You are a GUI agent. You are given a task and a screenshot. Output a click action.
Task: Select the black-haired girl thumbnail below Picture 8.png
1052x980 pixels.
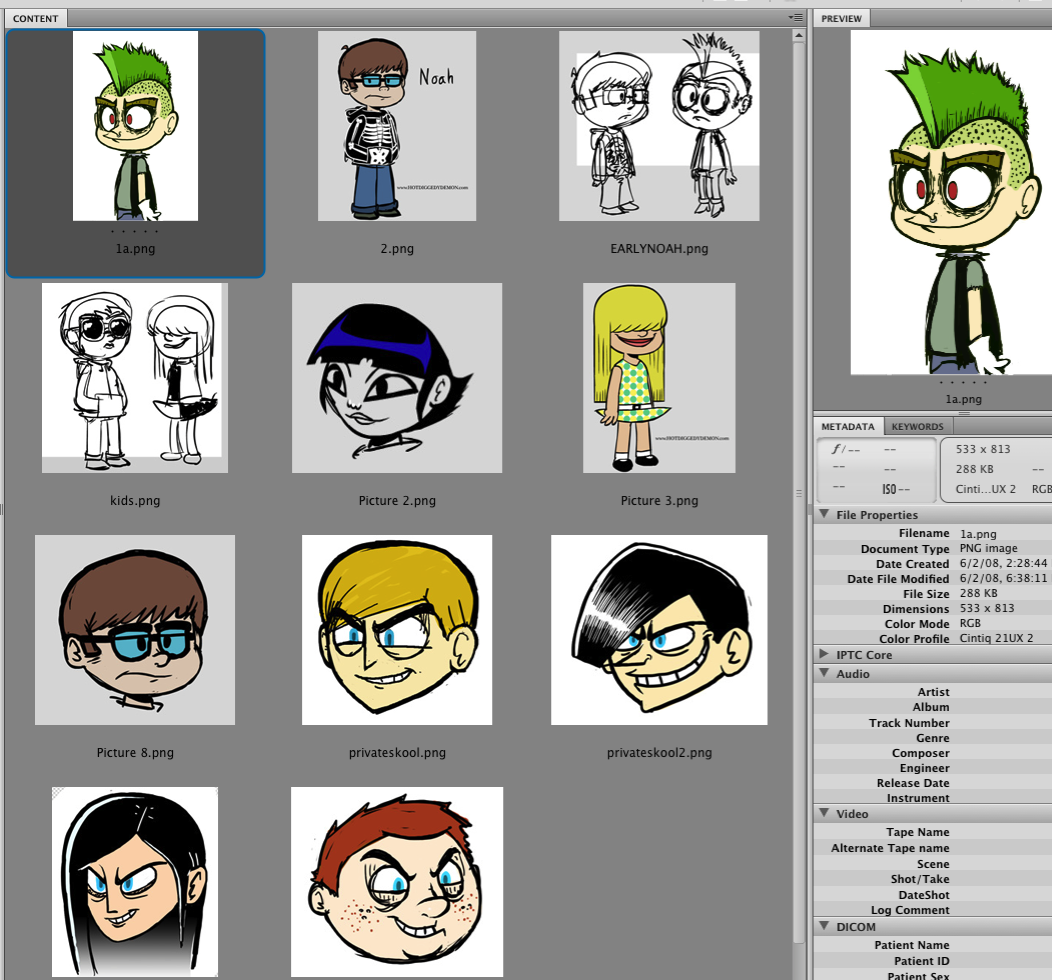[135, 881]
